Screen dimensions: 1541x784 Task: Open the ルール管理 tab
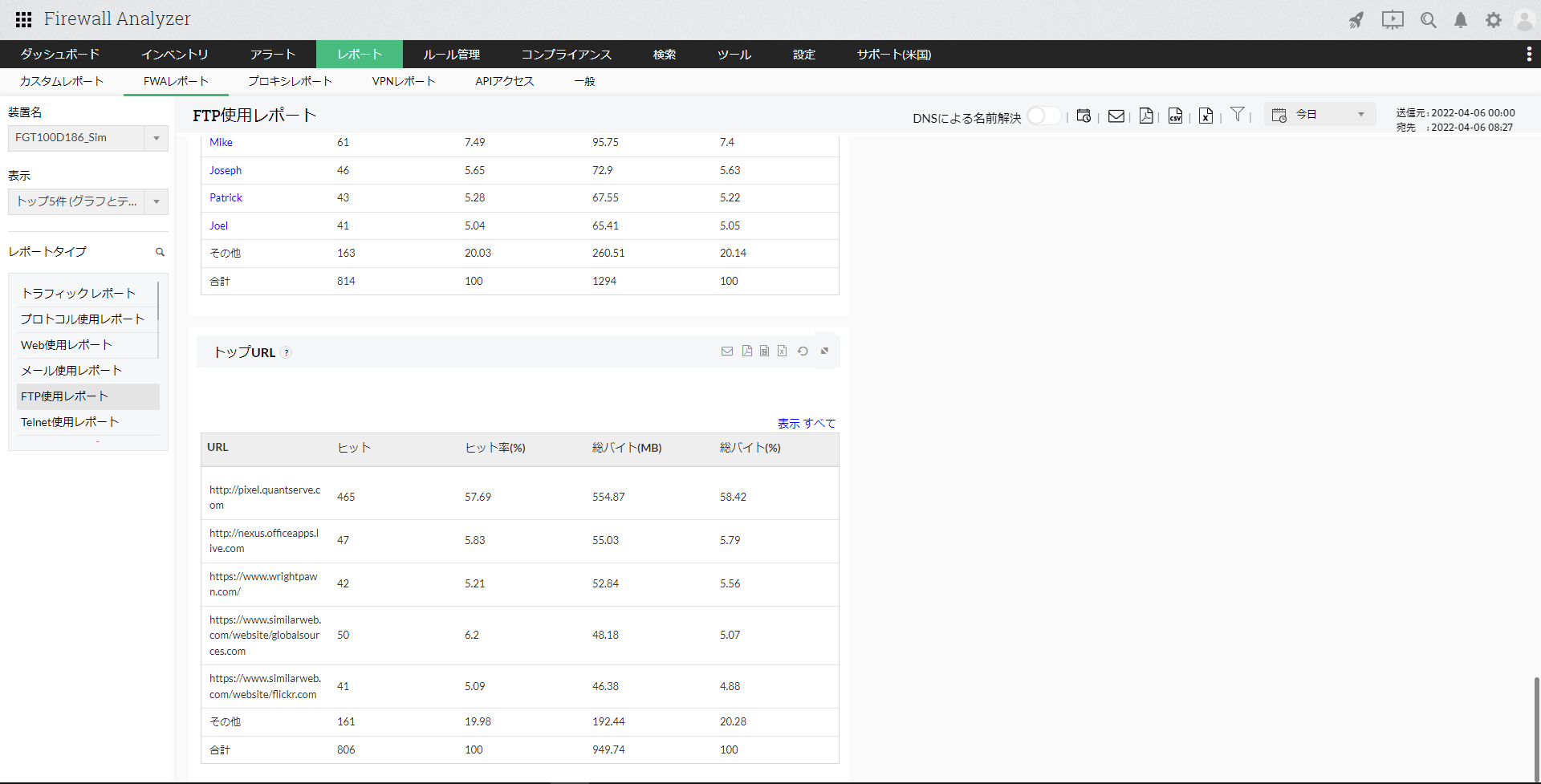tap(452, 55)
